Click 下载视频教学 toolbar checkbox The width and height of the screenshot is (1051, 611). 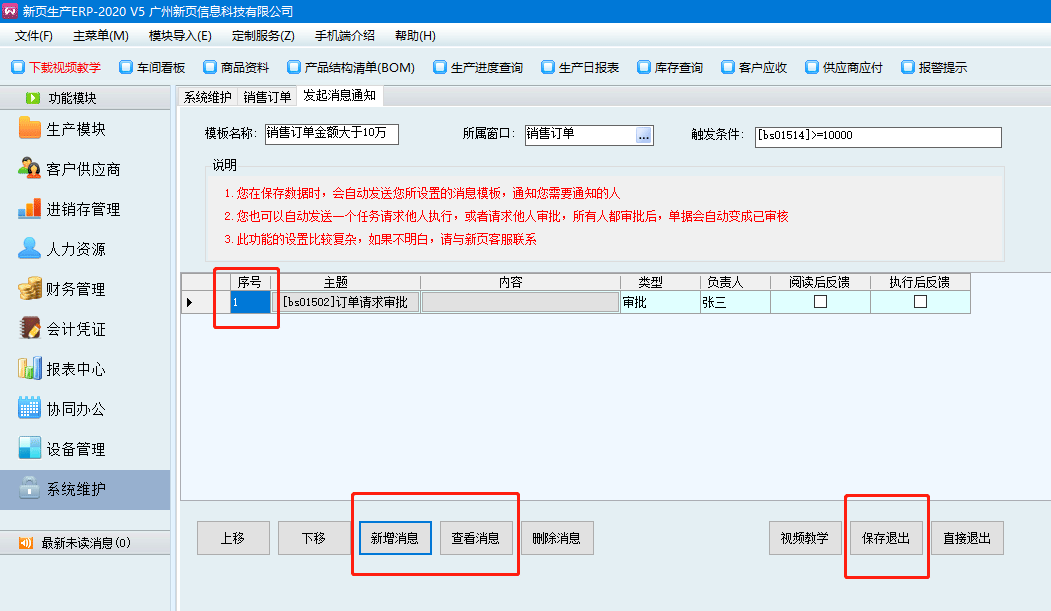[17, 68]
